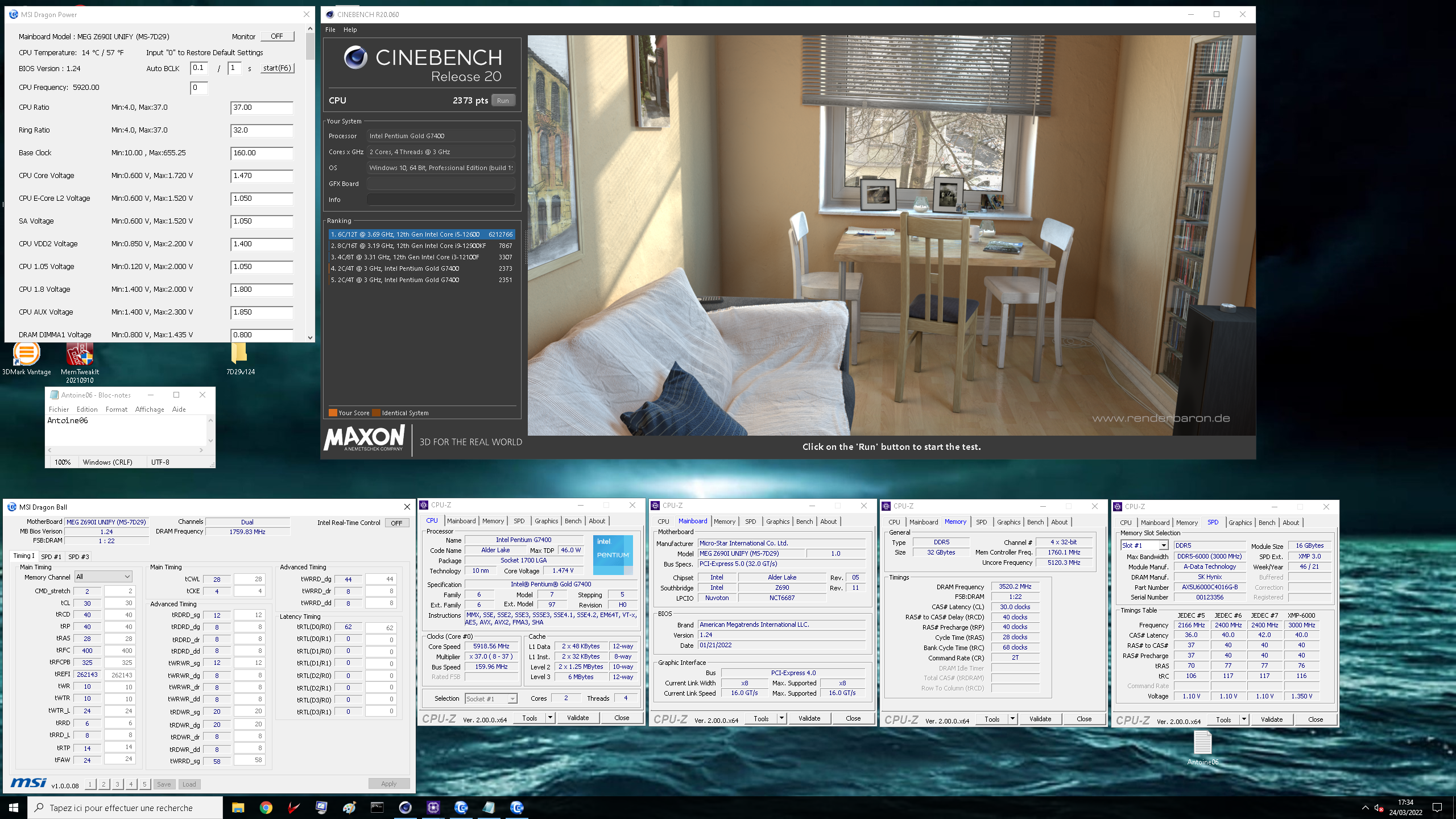
Task: Click the Intel Pentium logo badge
Action: (613, 555)
